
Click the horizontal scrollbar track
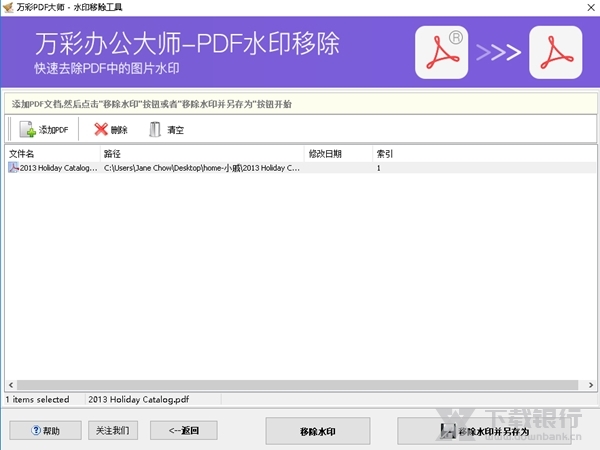tap(297, 385)
